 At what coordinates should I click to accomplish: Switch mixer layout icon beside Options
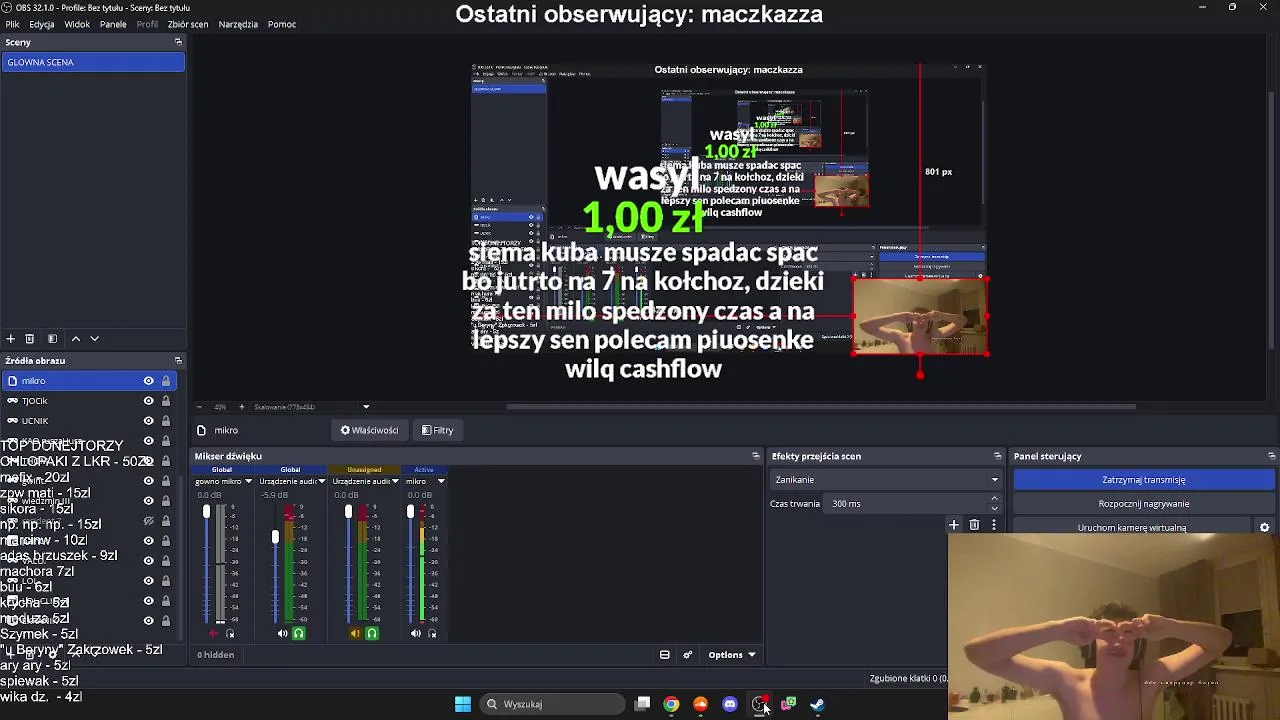pyautogui.click(x=664, y=655)
